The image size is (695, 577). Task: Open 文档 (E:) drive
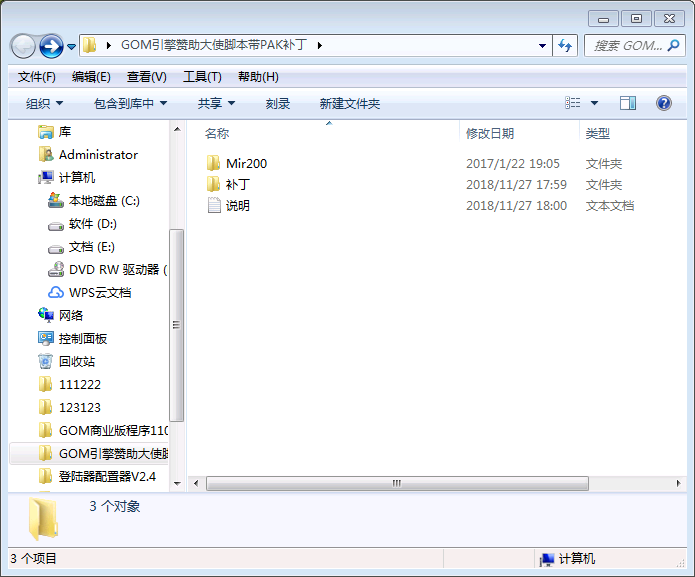(92, 247)
